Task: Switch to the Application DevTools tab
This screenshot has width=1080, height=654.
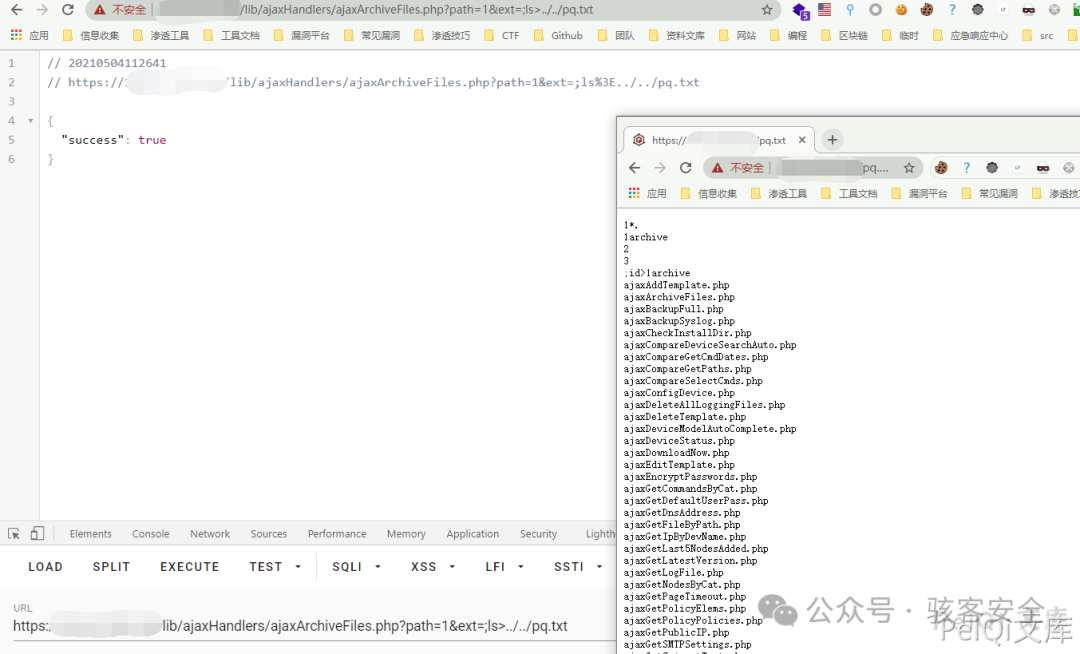Action: click(x=472, y=534)
